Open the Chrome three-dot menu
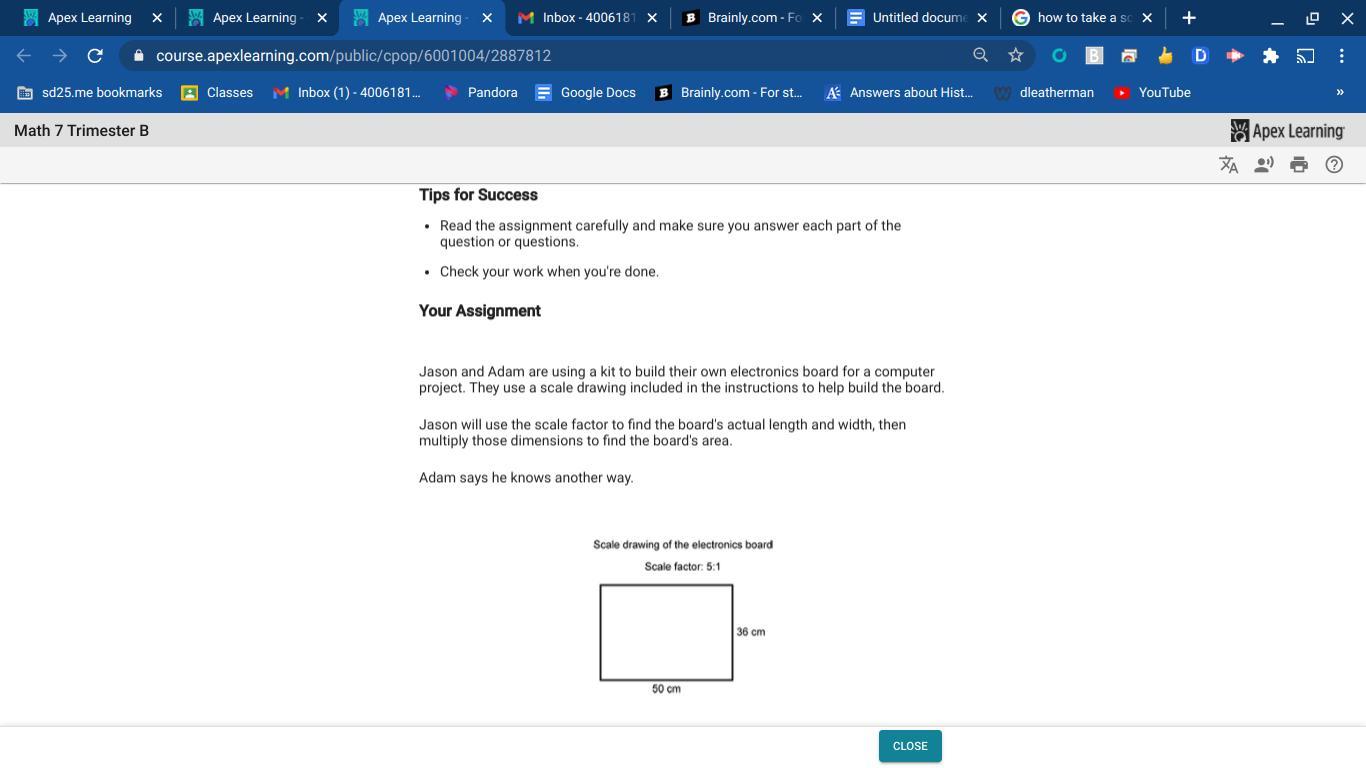Screen dimensions: 1366x768 tap(1341, 56)
